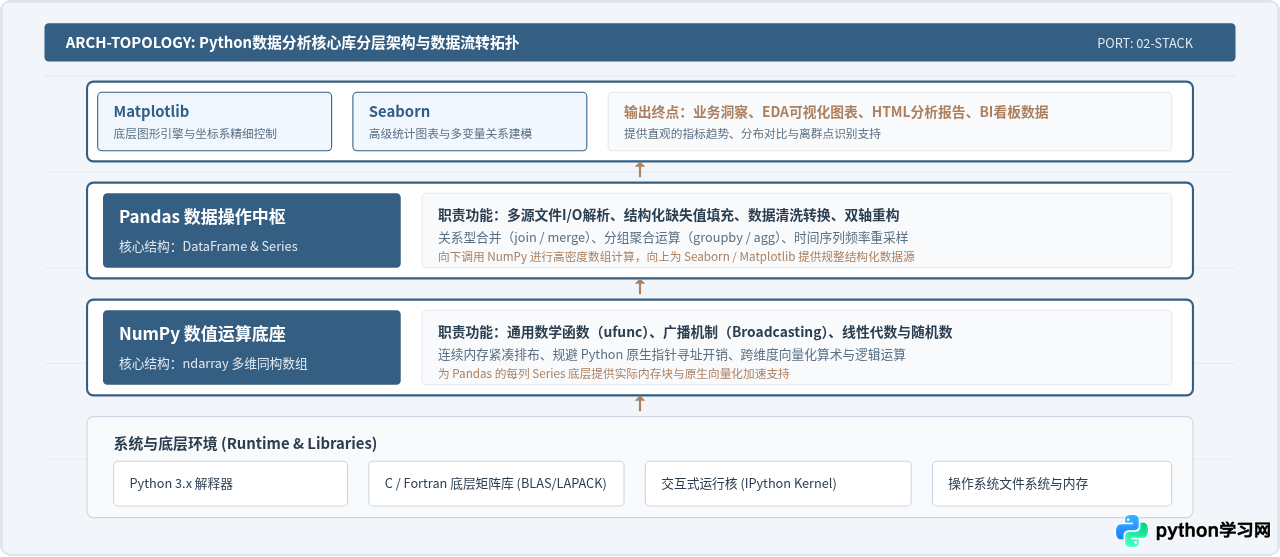Click the ARCH-TOPOLOGY header title text
1280x557 pixels.
291,43
